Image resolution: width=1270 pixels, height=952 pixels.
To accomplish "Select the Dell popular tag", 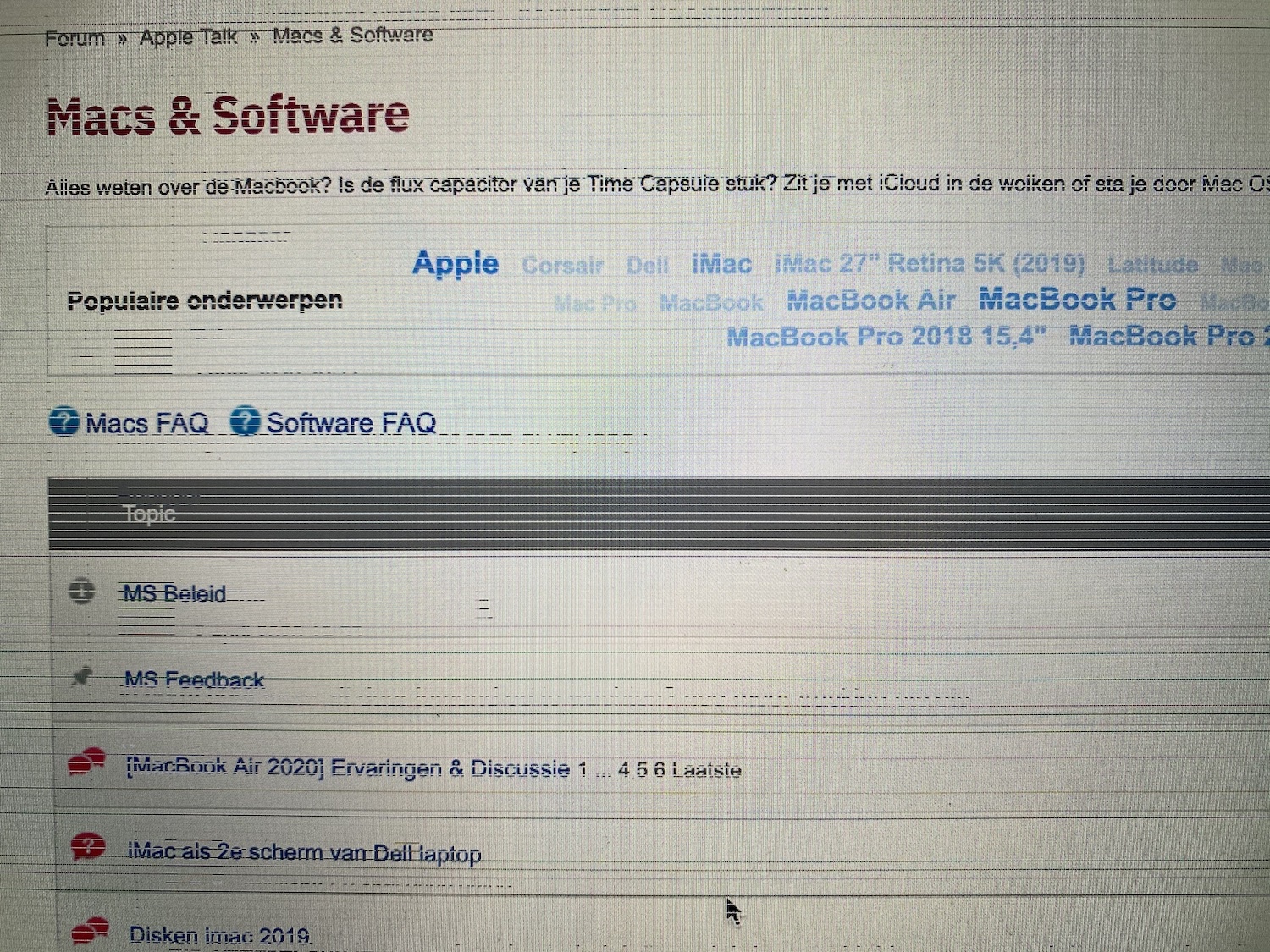I will pyautogui.click(x=648, y=266).
